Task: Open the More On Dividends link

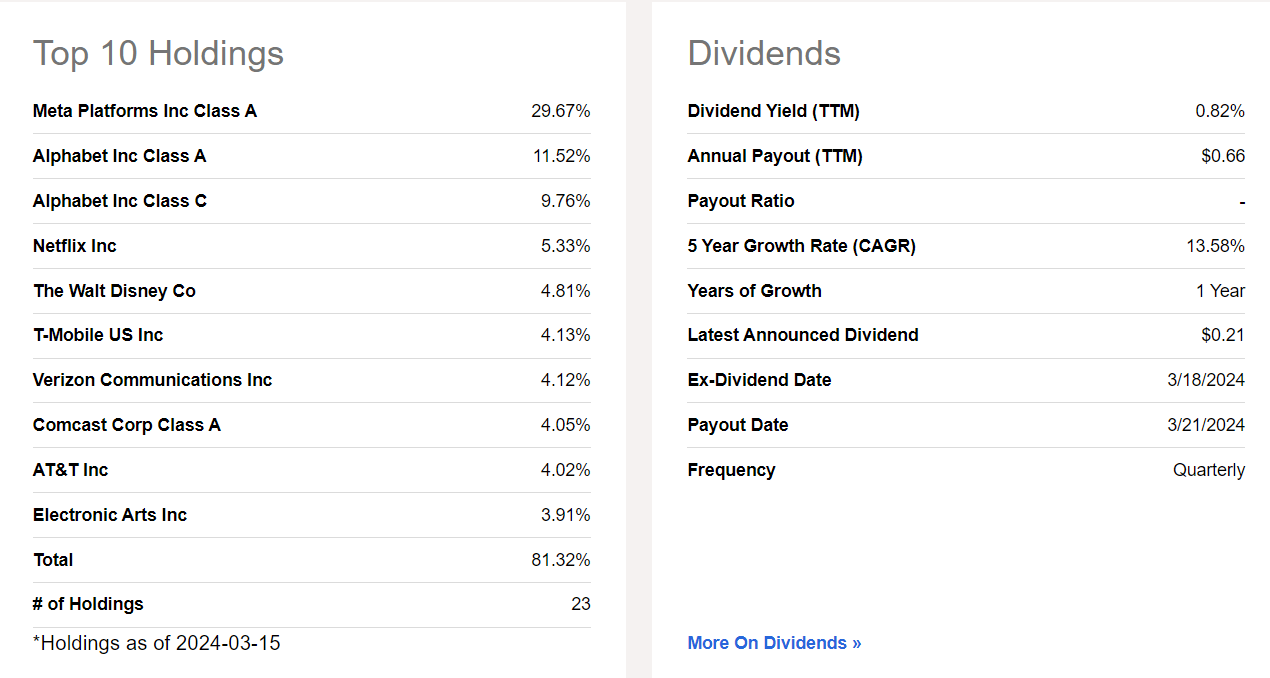Action: [774, 643]
